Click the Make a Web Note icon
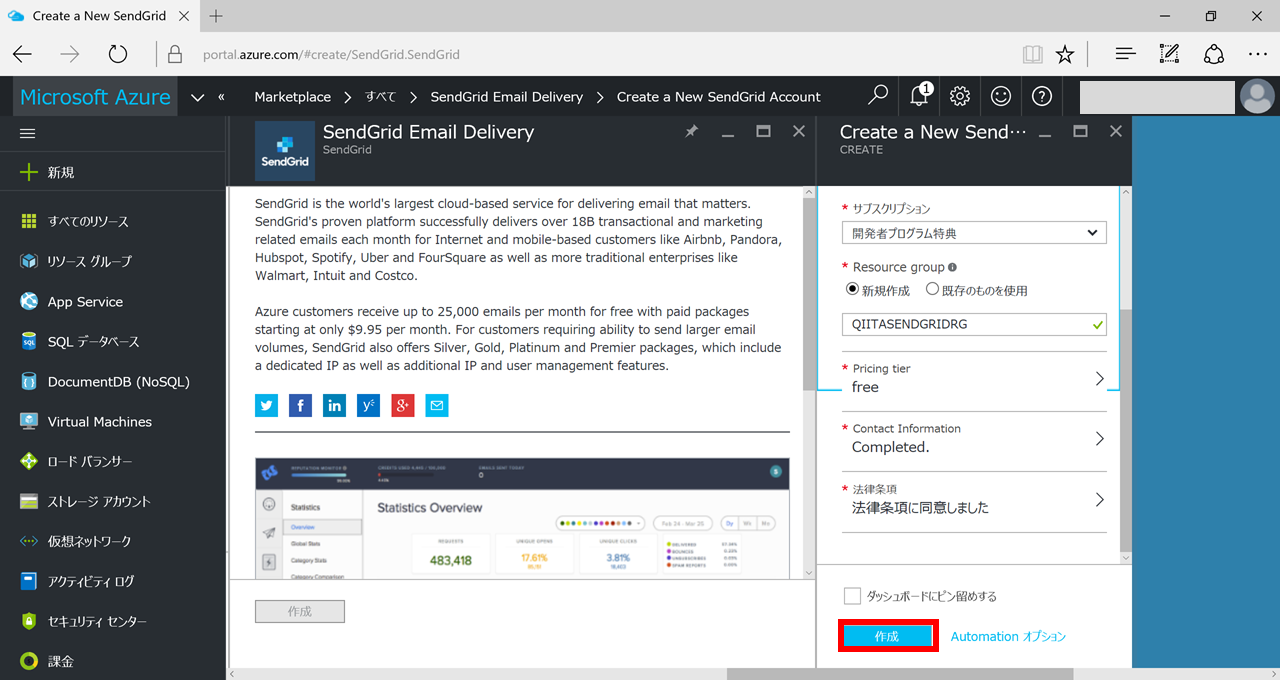 click(1169, 54)
